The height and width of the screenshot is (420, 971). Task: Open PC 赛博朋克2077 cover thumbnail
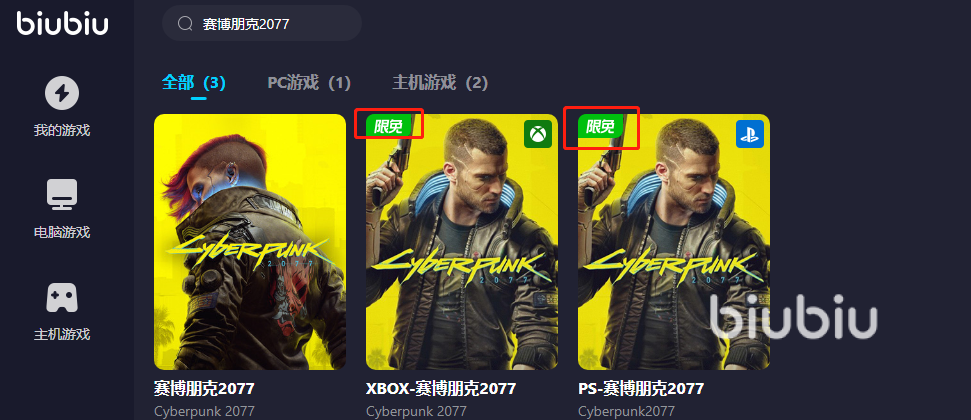tap(250, 242)
